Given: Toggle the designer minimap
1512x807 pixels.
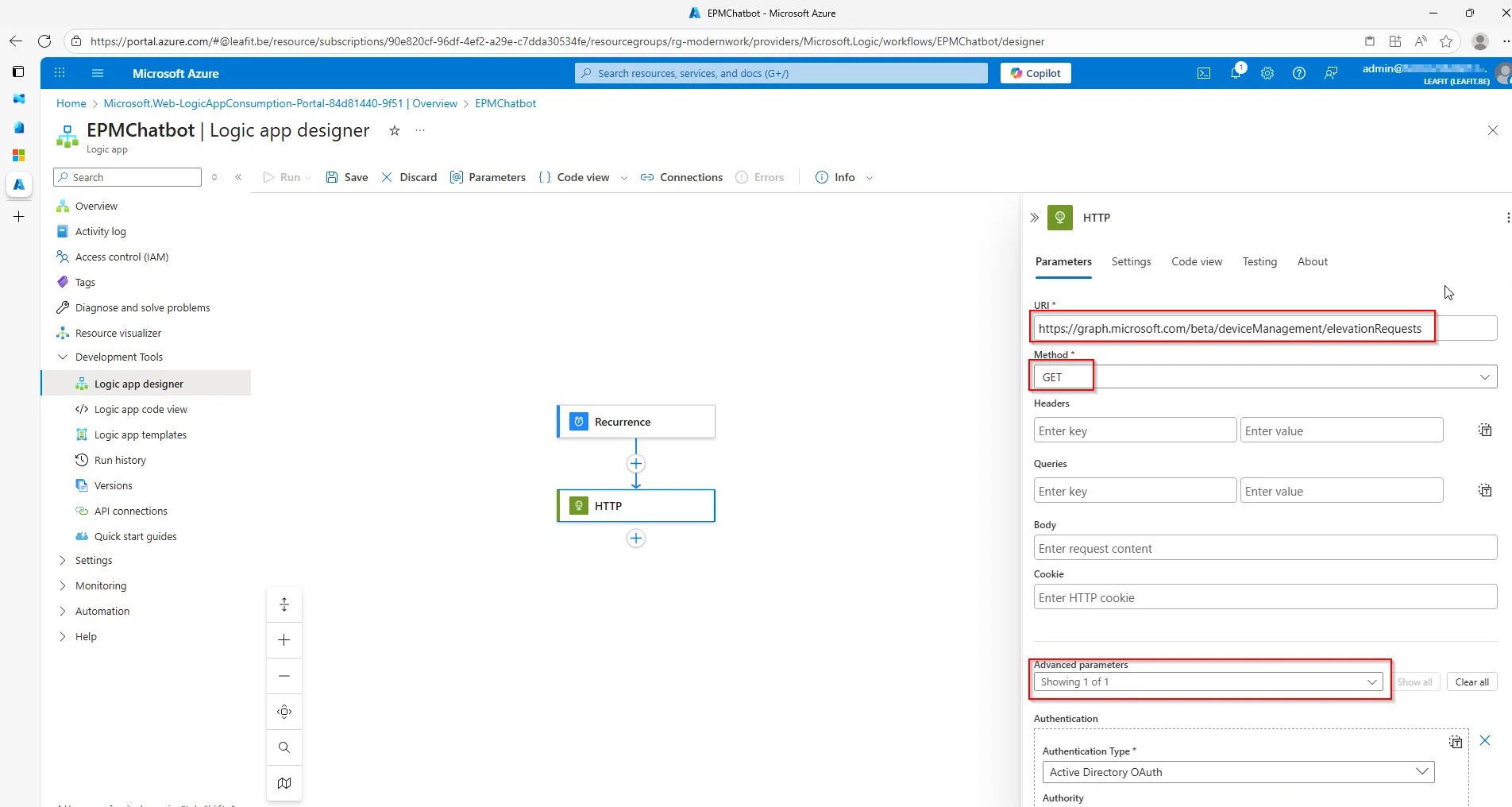Looking at the screenshot, I should [284, 783].
